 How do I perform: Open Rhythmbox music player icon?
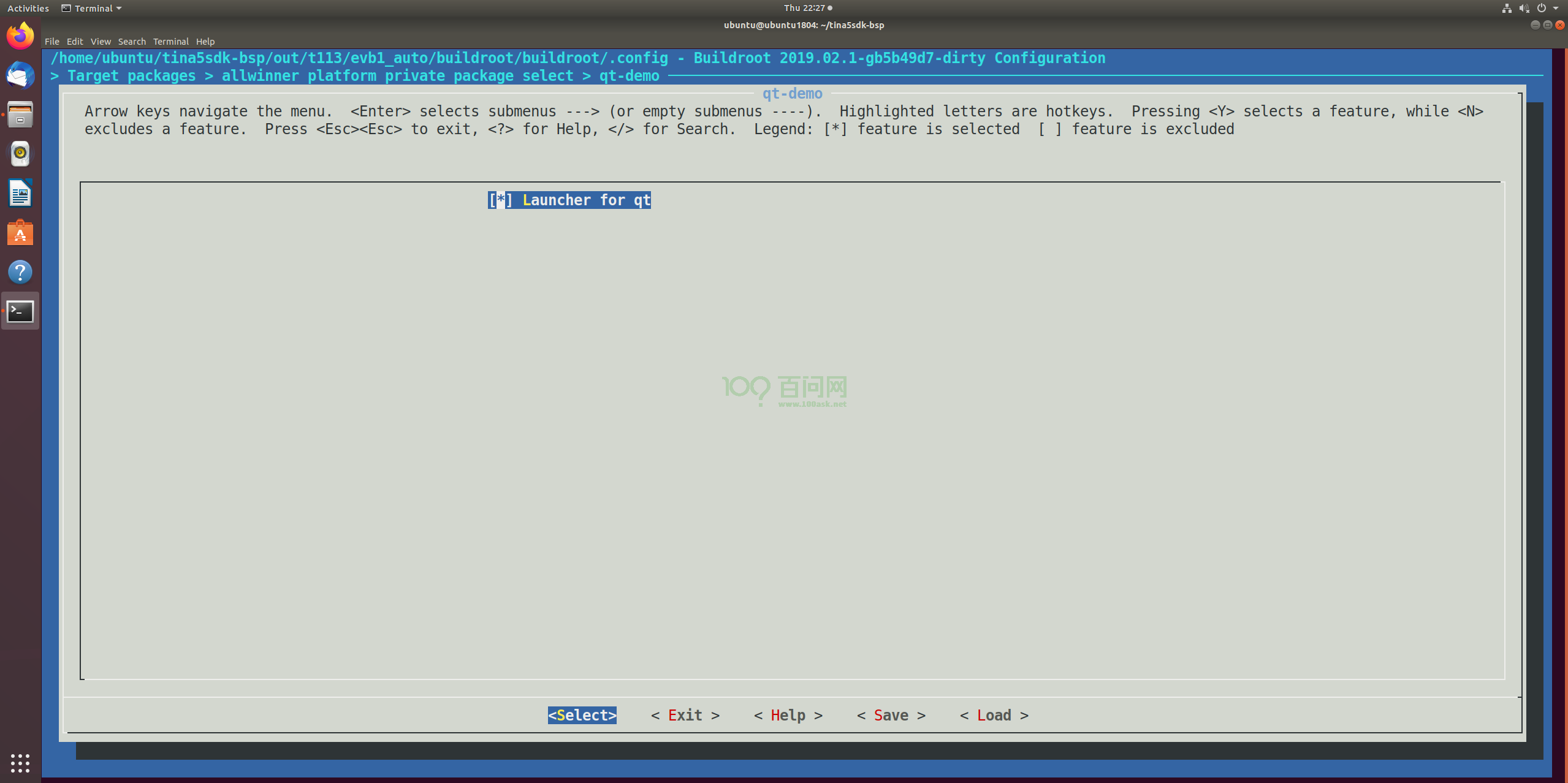coord(20,154)
